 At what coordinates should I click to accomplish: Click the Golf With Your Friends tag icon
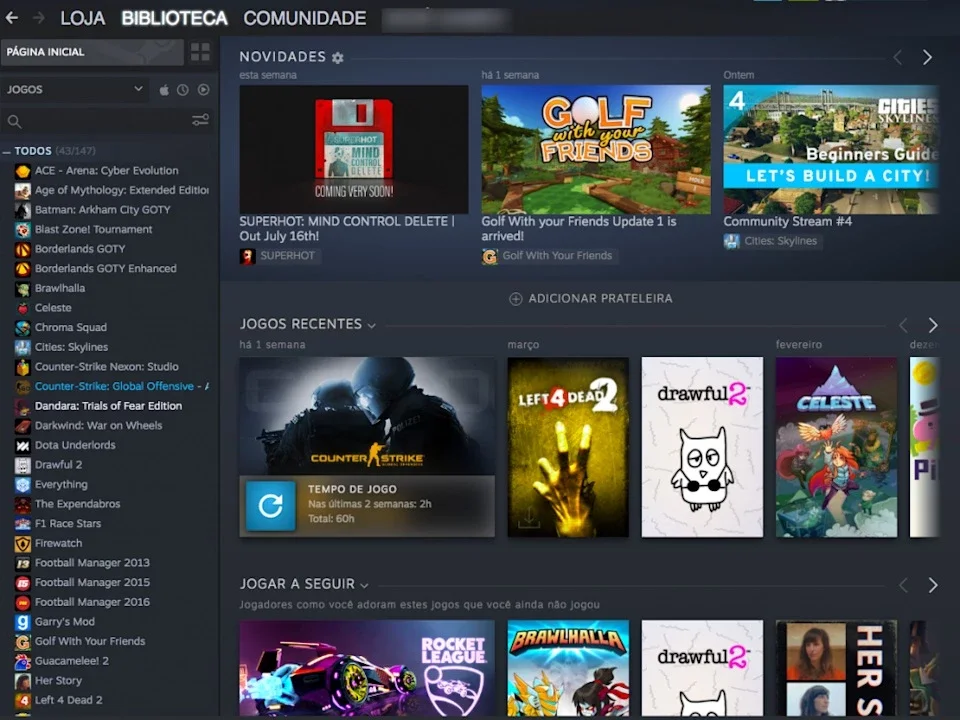pos(490,257)
